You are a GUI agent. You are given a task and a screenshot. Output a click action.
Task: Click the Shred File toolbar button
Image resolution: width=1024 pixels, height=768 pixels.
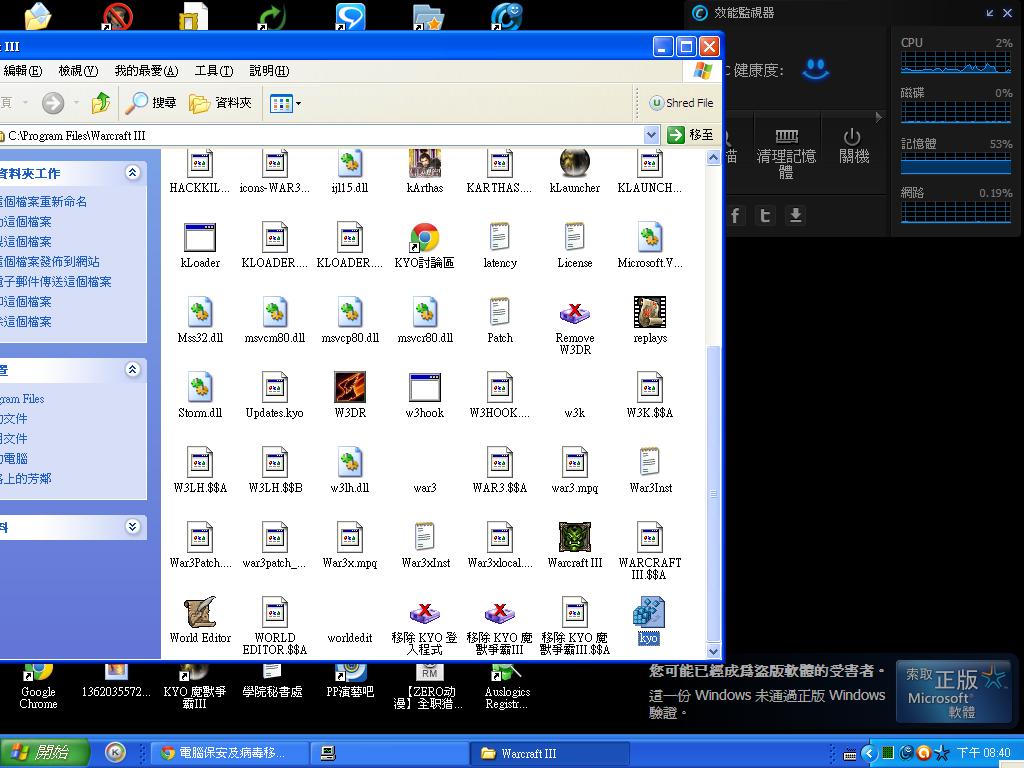[682, 103]
